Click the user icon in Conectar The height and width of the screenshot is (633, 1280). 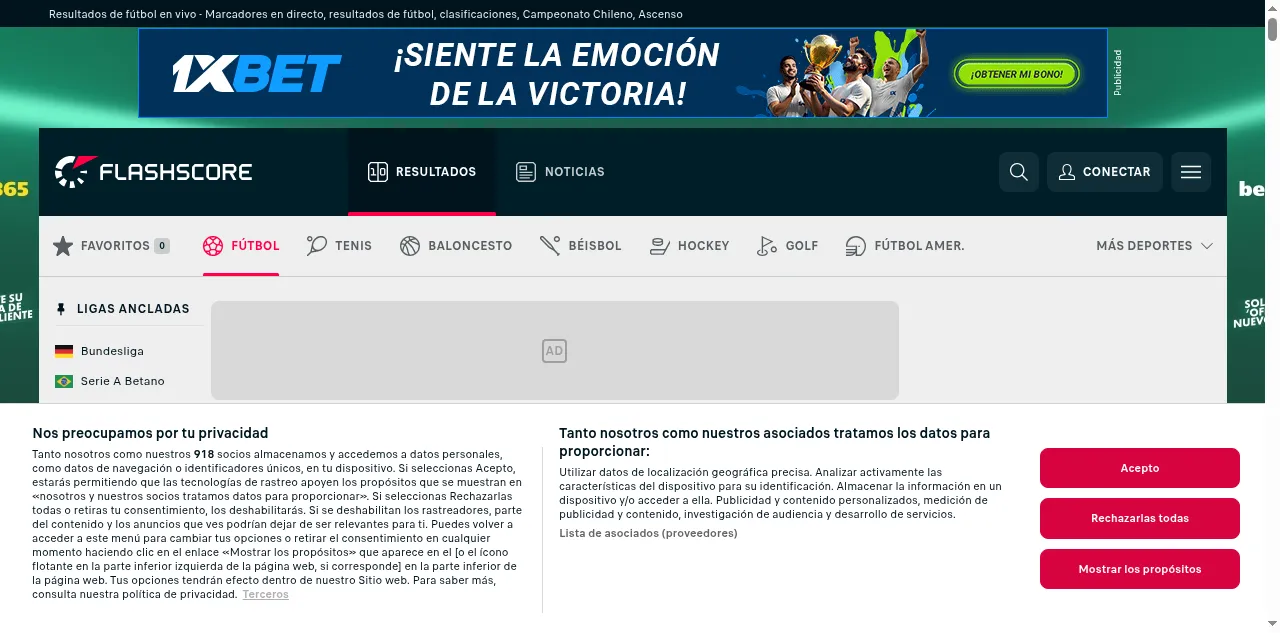[1067, 172]
